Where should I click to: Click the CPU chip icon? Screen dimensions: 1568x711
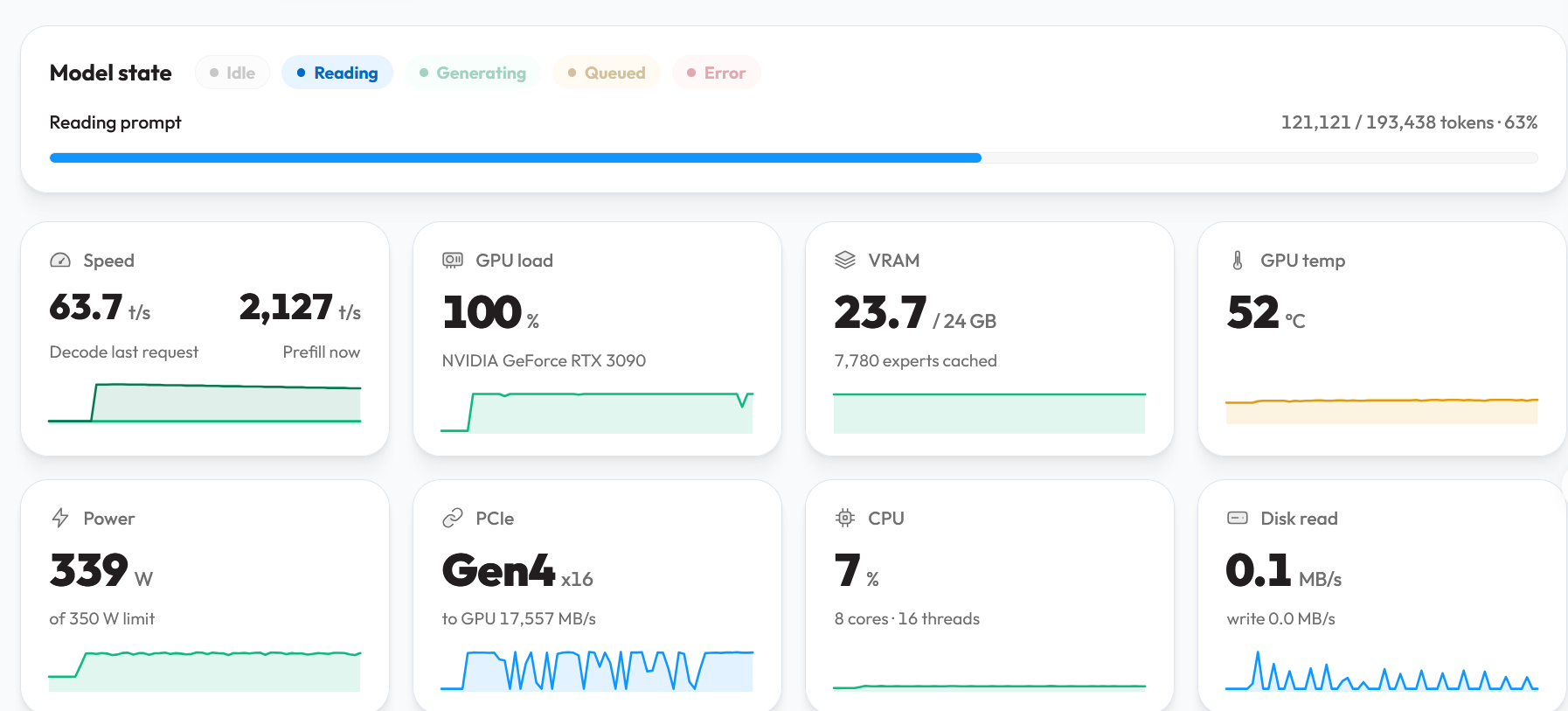click(x=845, y=518)
